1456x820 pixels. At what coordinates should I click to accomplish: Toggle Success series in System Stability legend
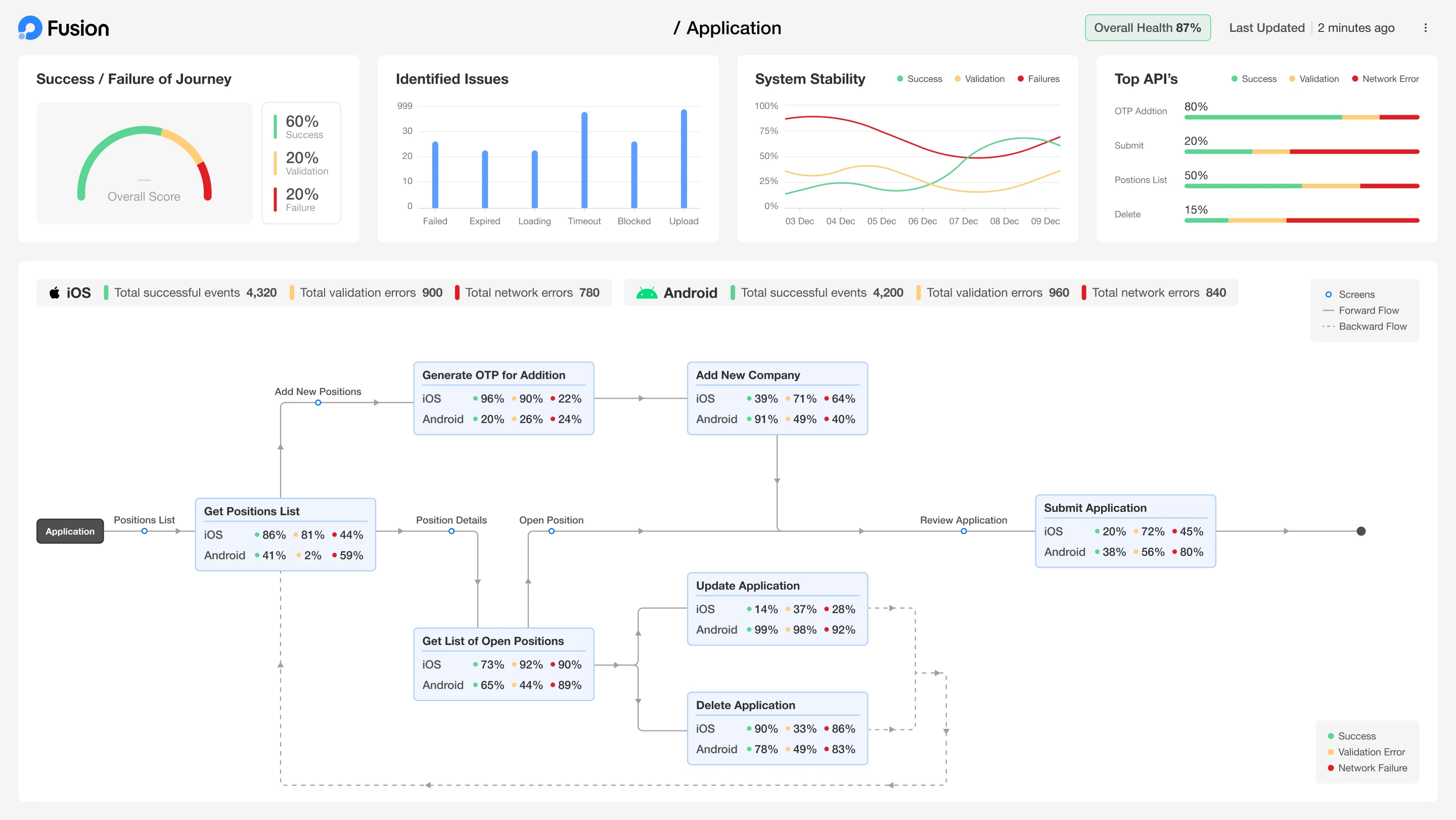pyautogui.click(x=919, y=78)
